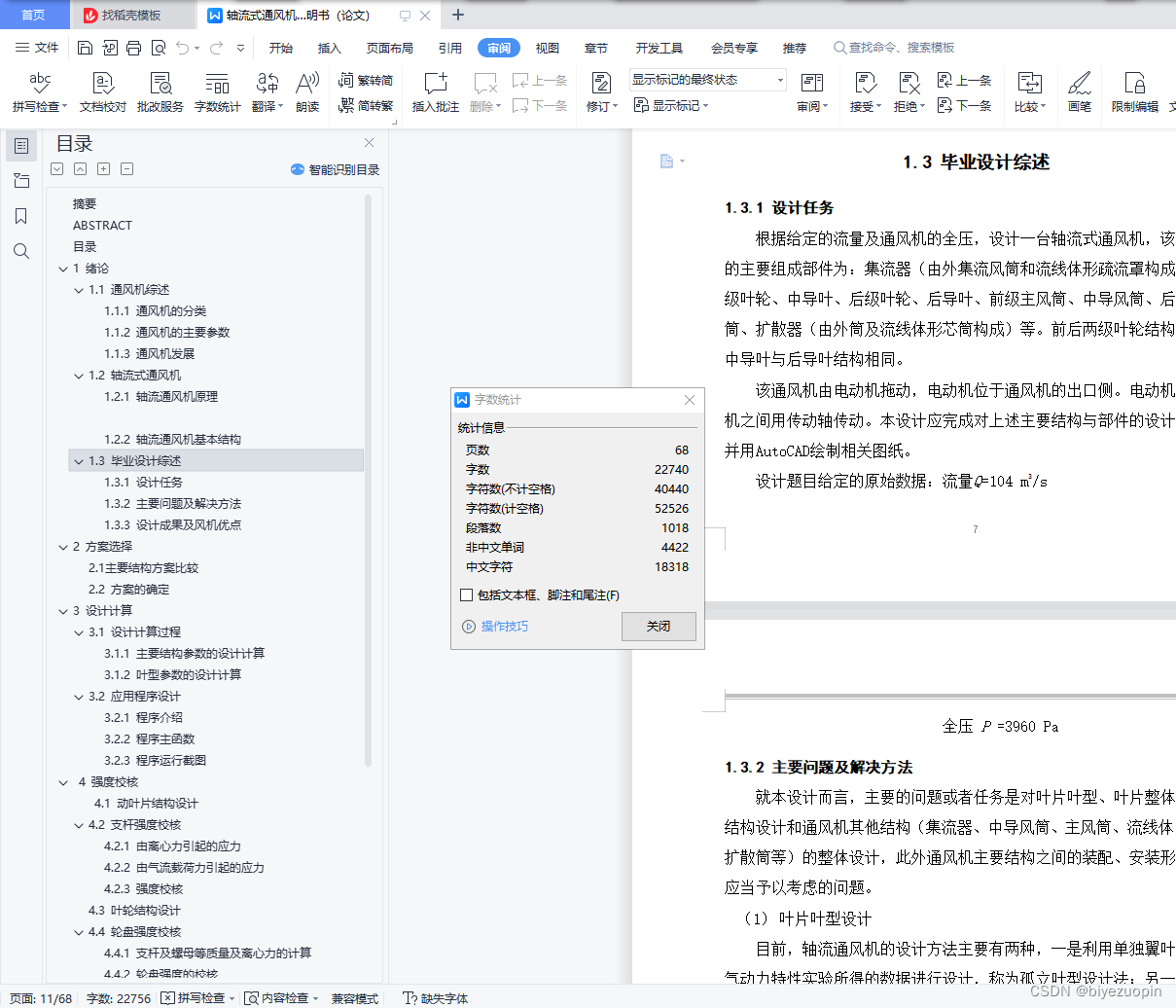Open print preview from quick toolbar

click(x=158, y=48)
